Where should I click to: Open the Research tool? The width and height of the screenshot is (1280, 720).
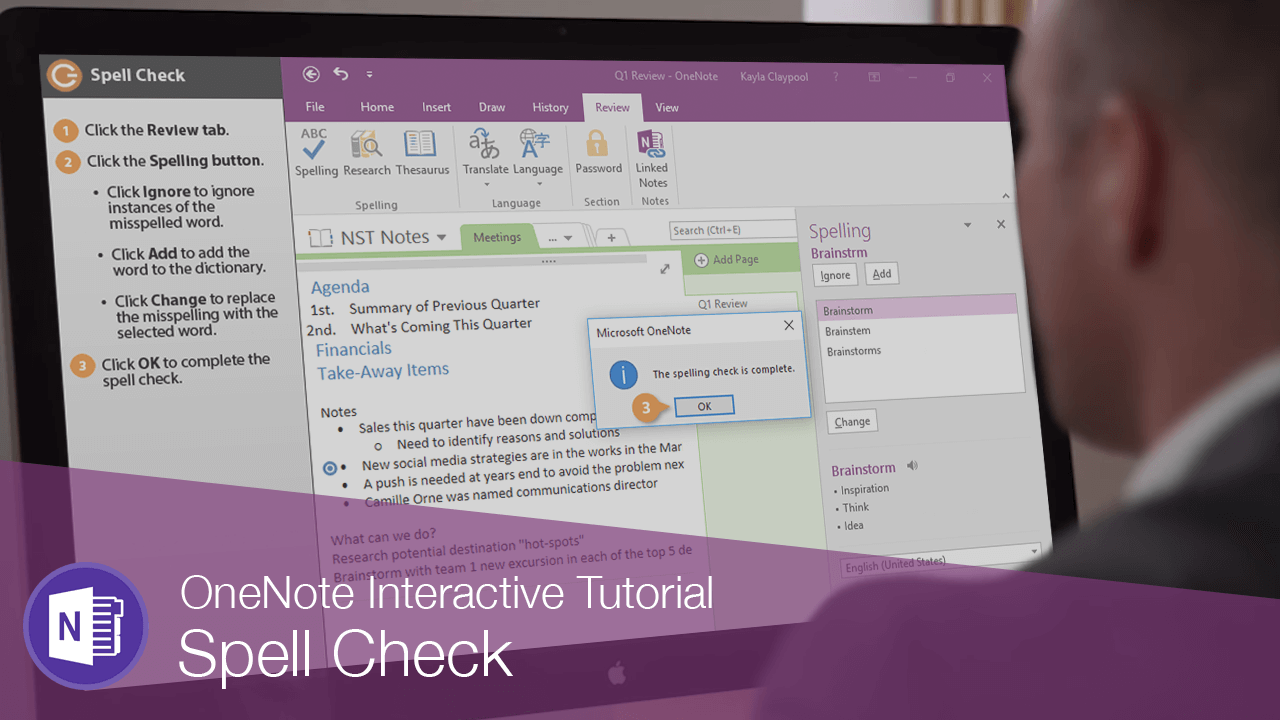367,153
